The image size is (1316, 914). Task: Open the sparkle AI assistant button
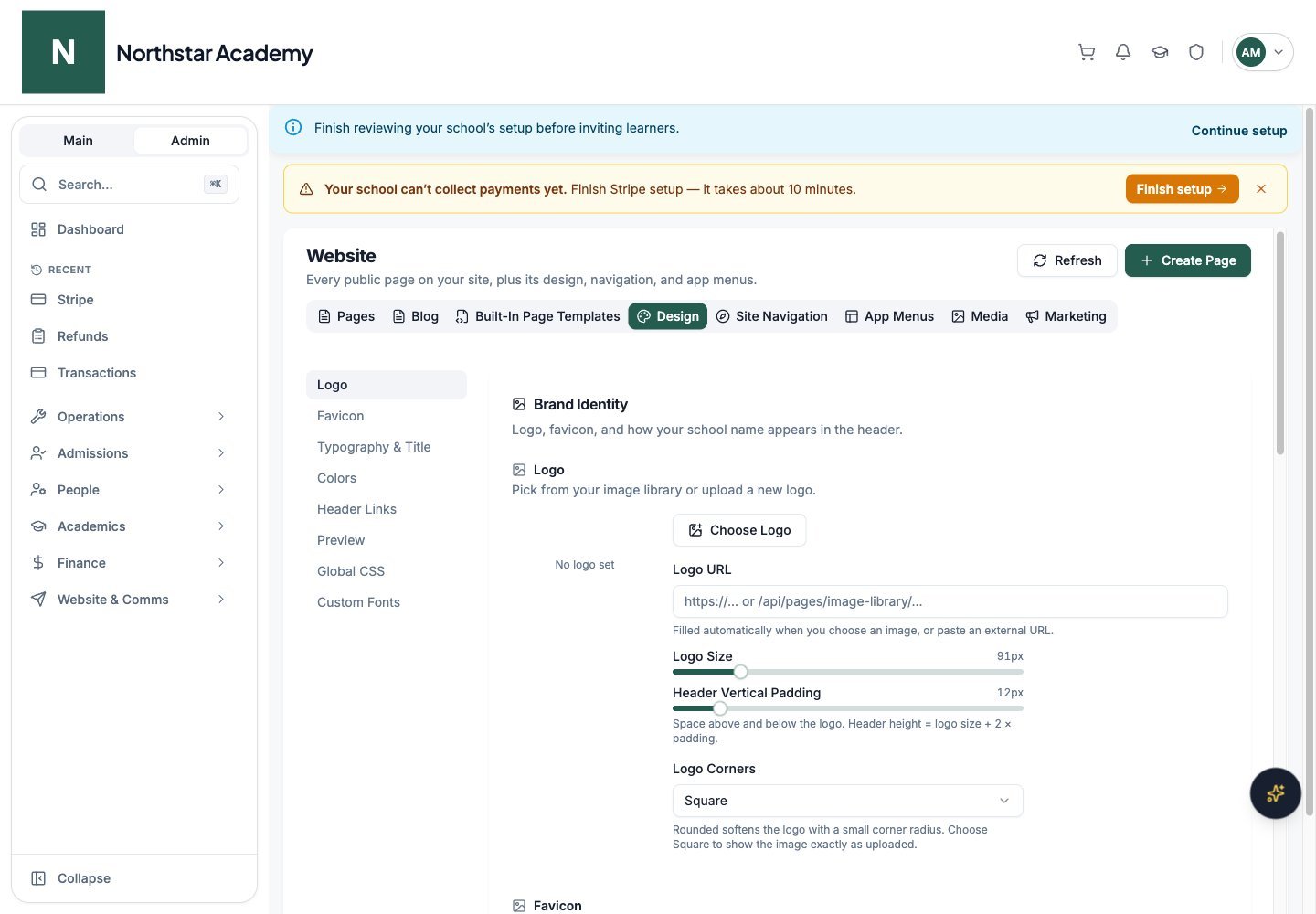coord(1275,793)
